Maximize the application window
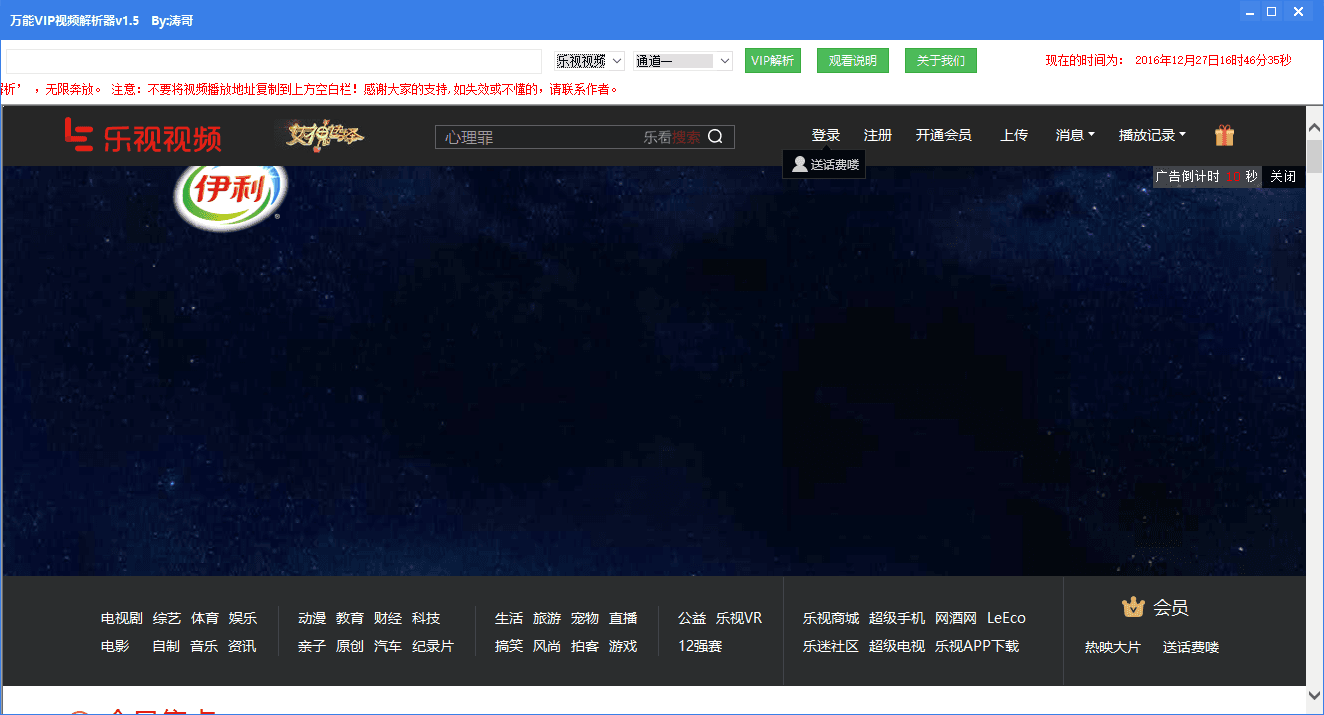This screenshot has height=715, width=1324. coord(1272,12)
